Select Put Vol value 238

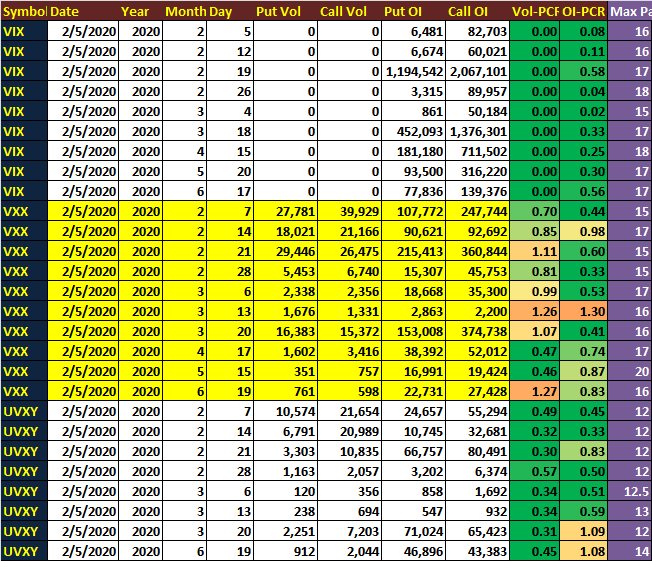click(x=286, y=511)
